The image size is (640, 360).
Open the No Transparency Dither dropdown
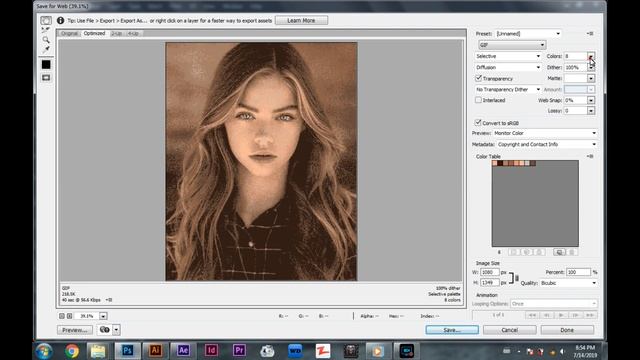coord(508,89)
